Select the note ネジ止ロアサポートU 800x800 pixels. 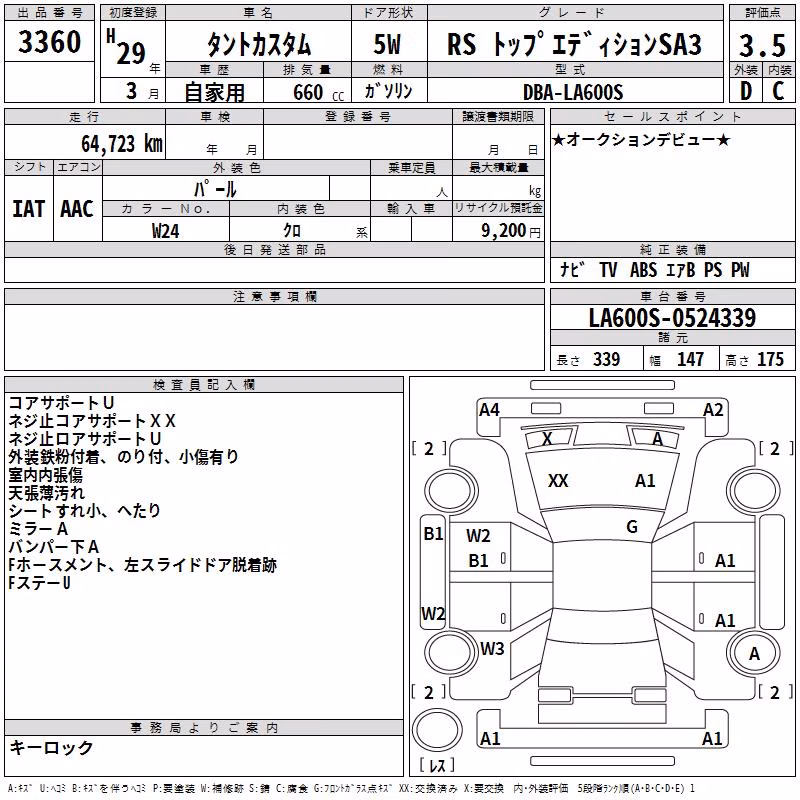coord(85,439)
